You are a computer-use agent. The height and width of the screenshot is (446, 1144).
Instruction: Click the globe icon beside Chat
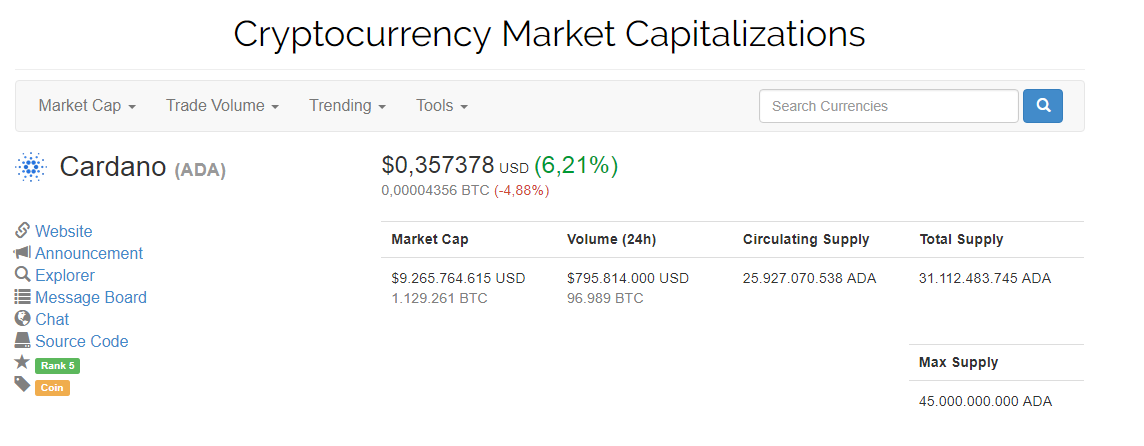(22, 318)
